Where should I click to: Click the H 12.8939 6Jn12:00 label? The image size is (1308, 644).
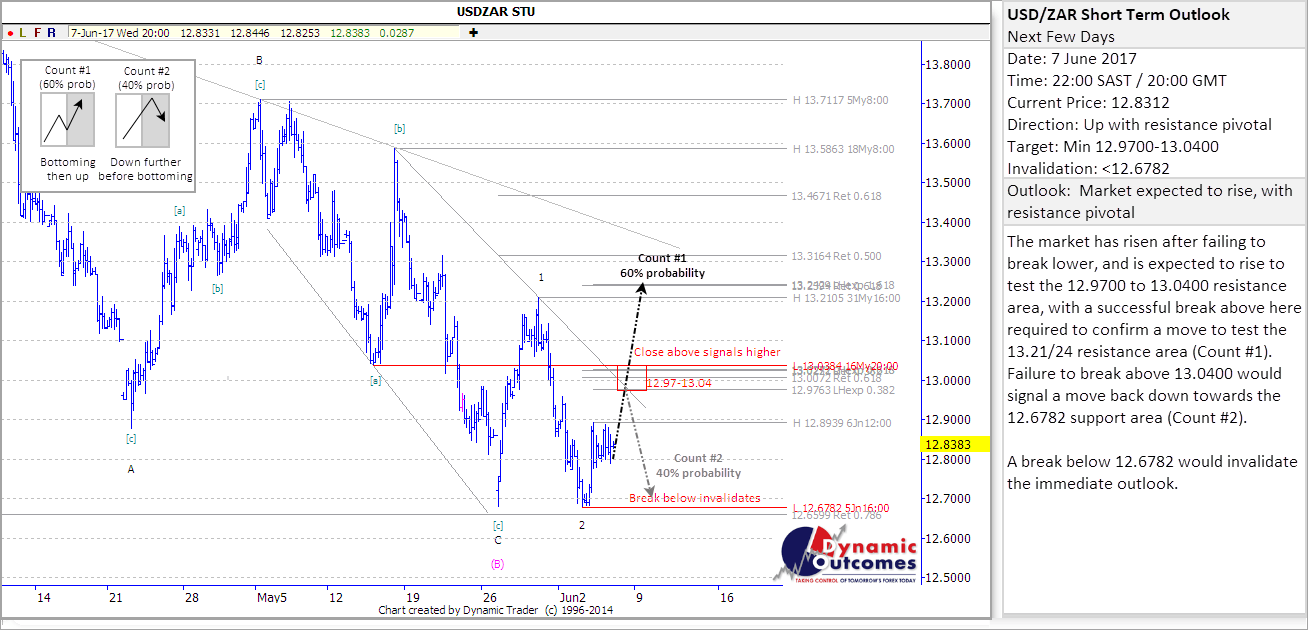(x=843, y=423)
